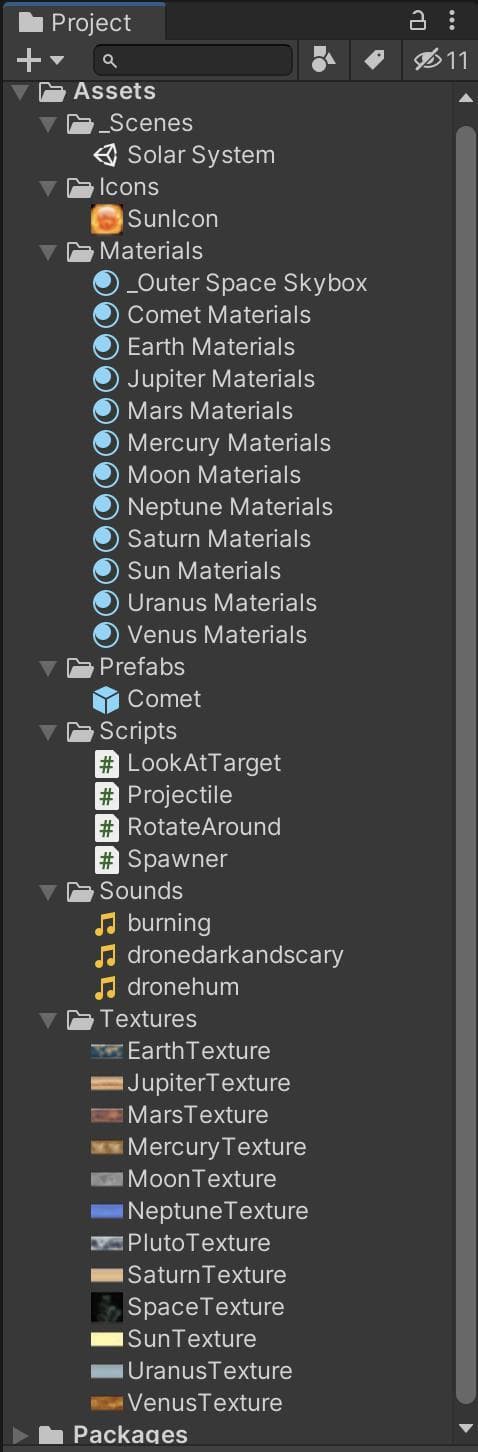Select the SpaceTexture thumbnail
The image size is (478, 1452).
pos(106,1307)
